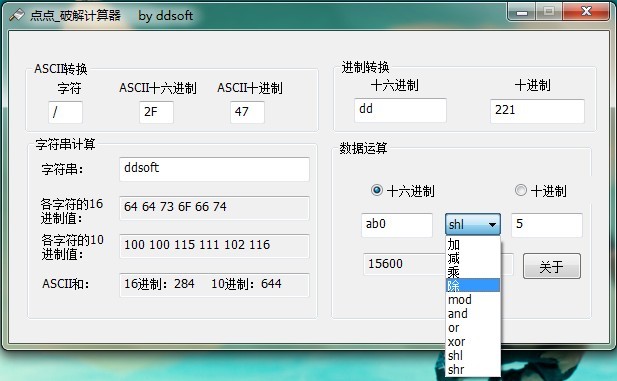The width and height of the screenshot is (617, 381).
Task: Click the ASCII十进制 field showing 47
Action: (x=247, y=112)
